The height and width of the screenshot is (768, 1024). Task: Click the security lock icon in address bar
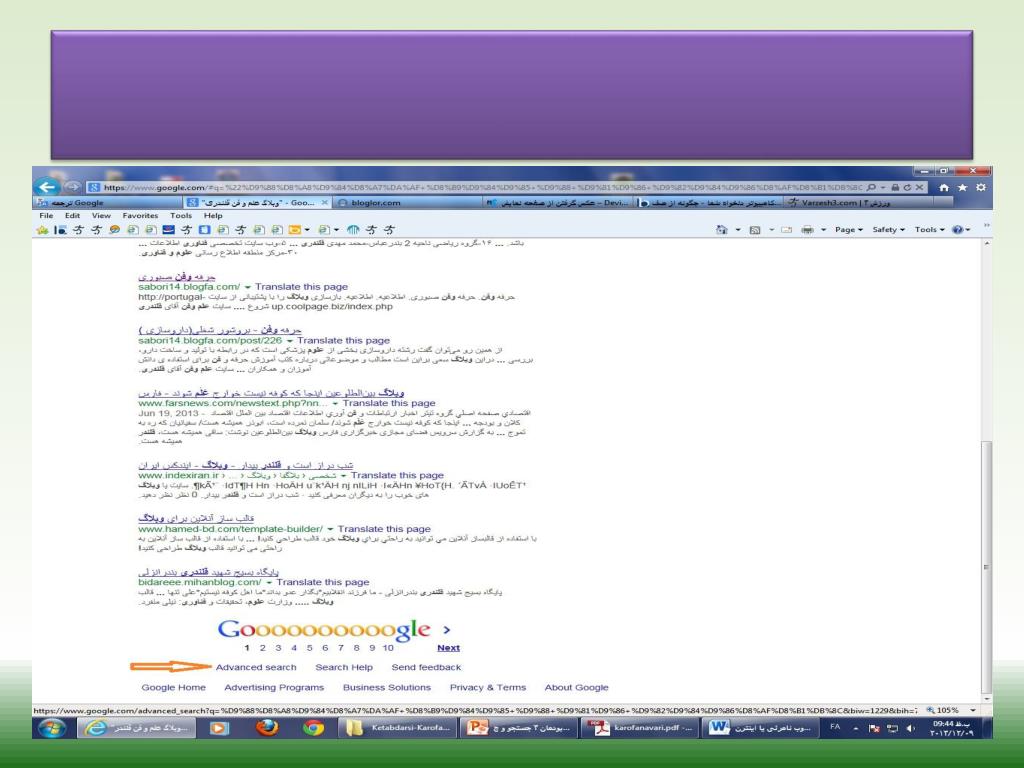[x=895, y=187]
